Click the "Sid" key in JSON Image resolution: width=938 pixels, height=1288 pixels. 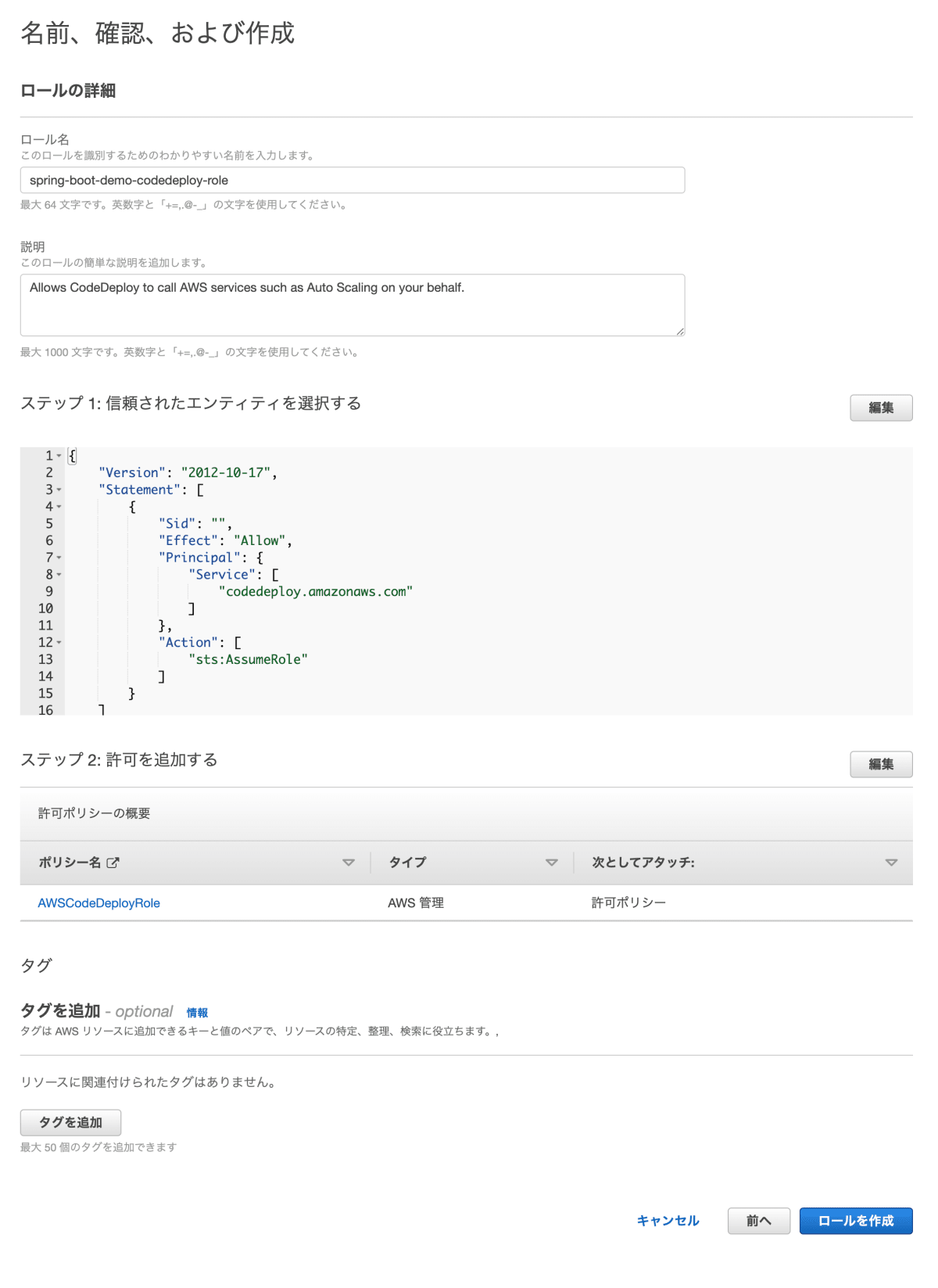[177, 523]
